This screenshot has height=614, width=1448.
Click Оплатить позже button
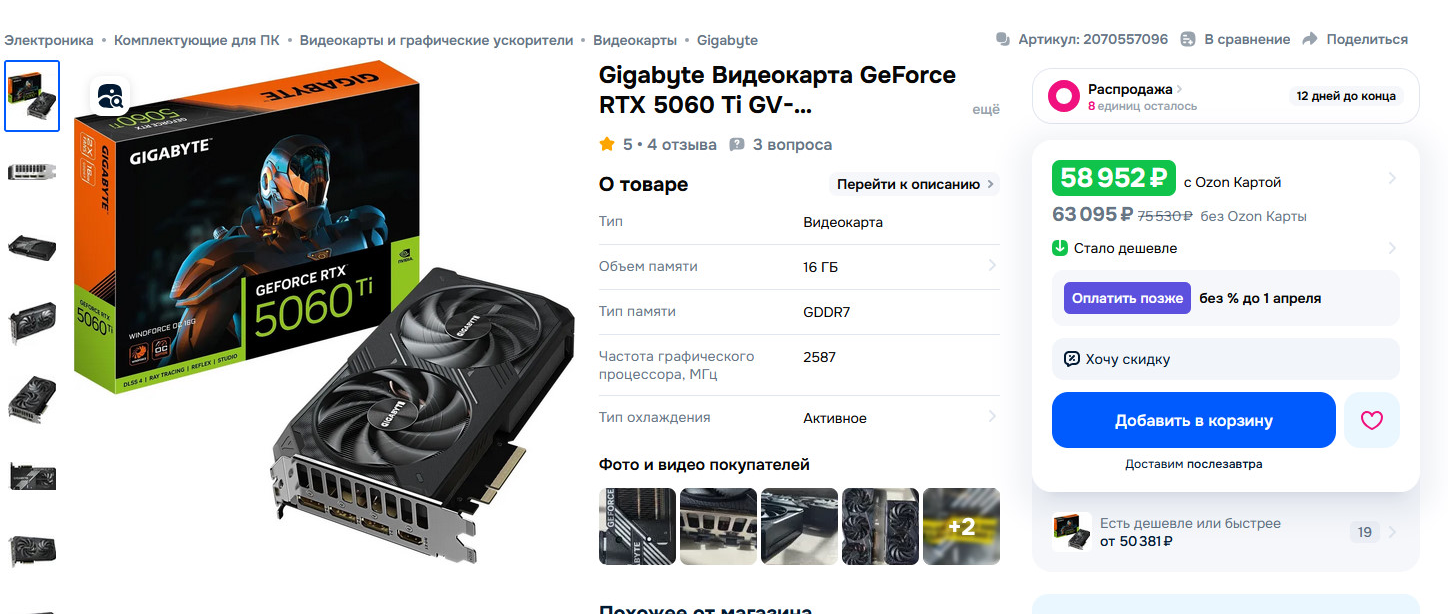pyautogui.click(x=1127, y=298)
